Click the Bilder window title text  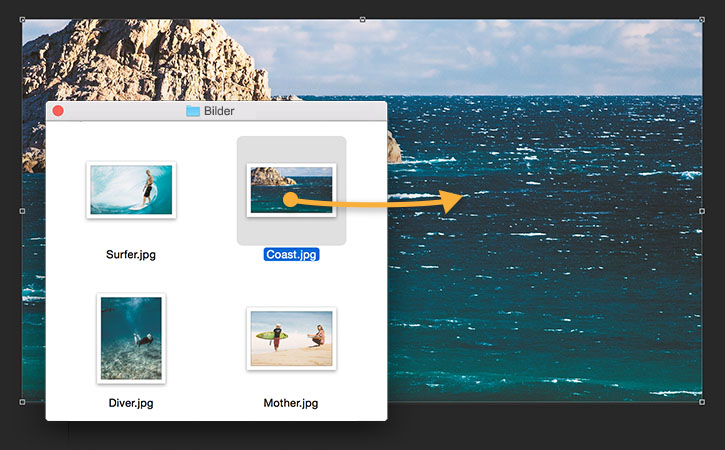(219, 111)
